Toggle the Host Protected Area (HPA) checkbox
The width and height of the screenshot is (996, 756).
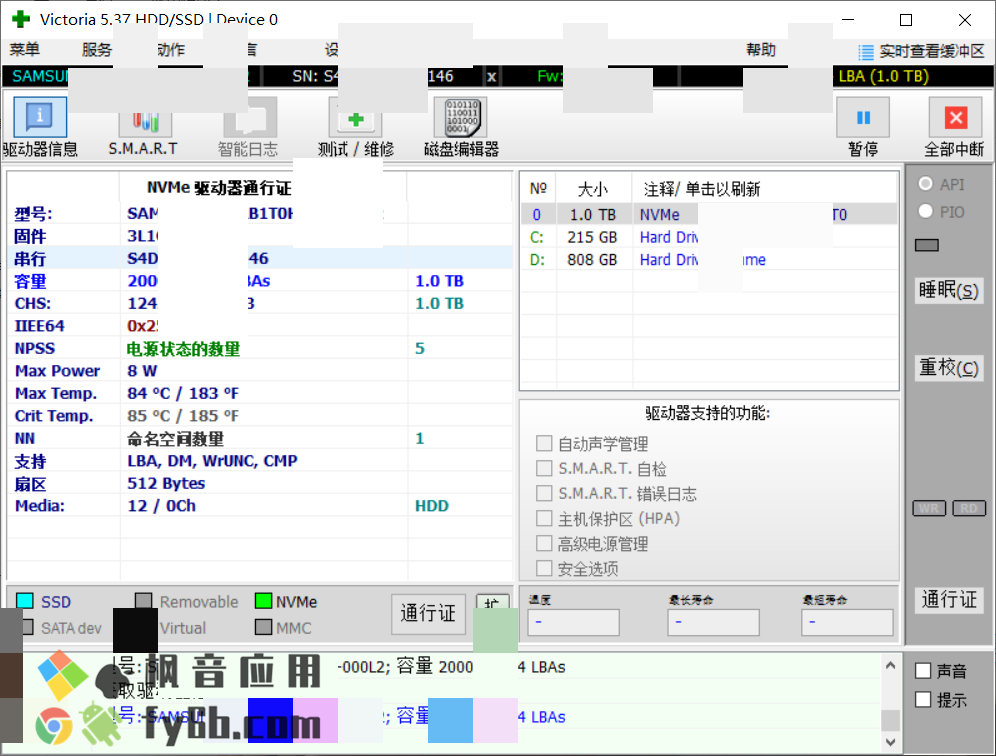tap(544, 518)
